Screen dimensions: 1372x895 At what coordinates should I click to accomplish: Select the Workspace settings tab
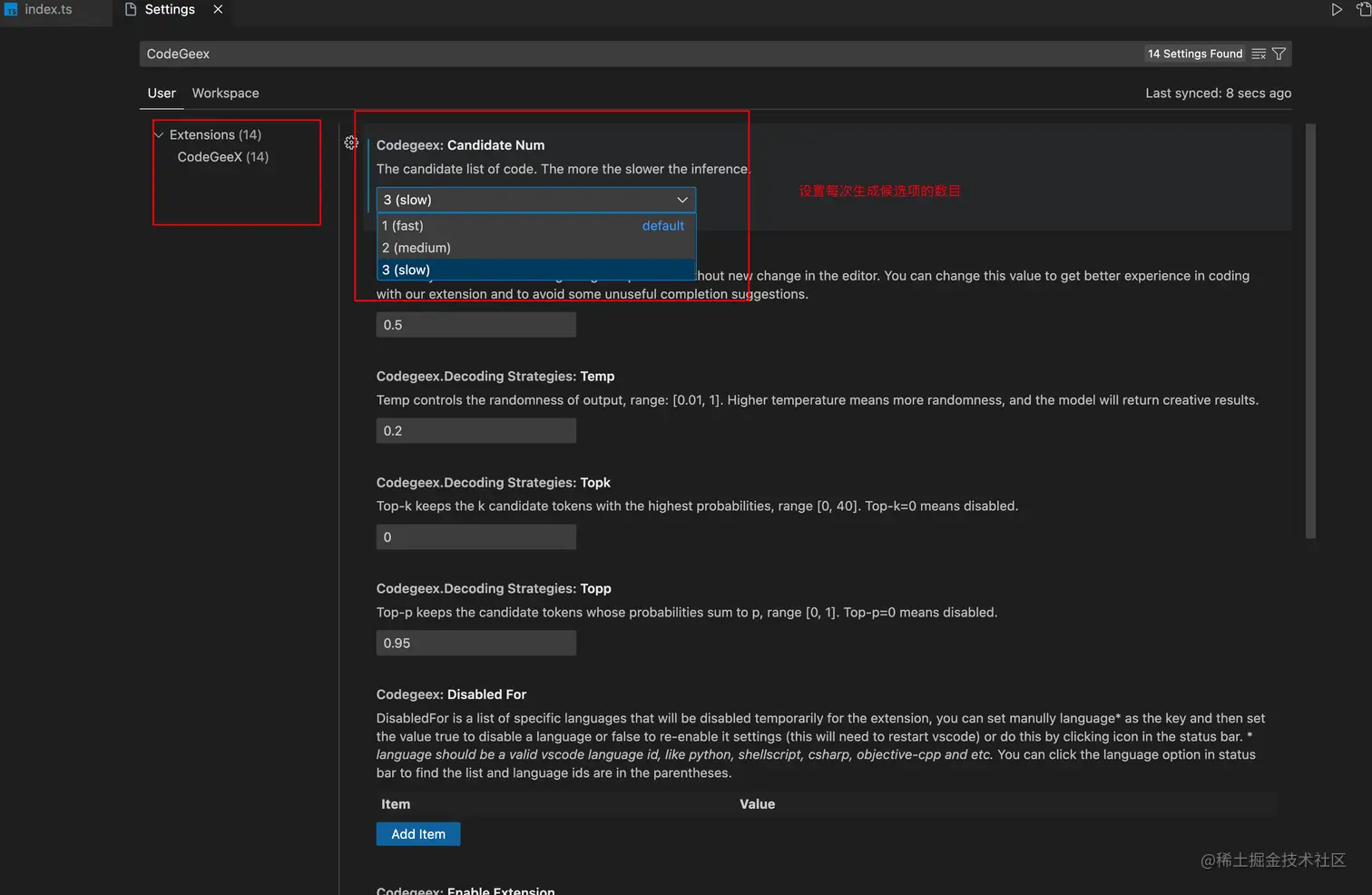tap(225, 93)
